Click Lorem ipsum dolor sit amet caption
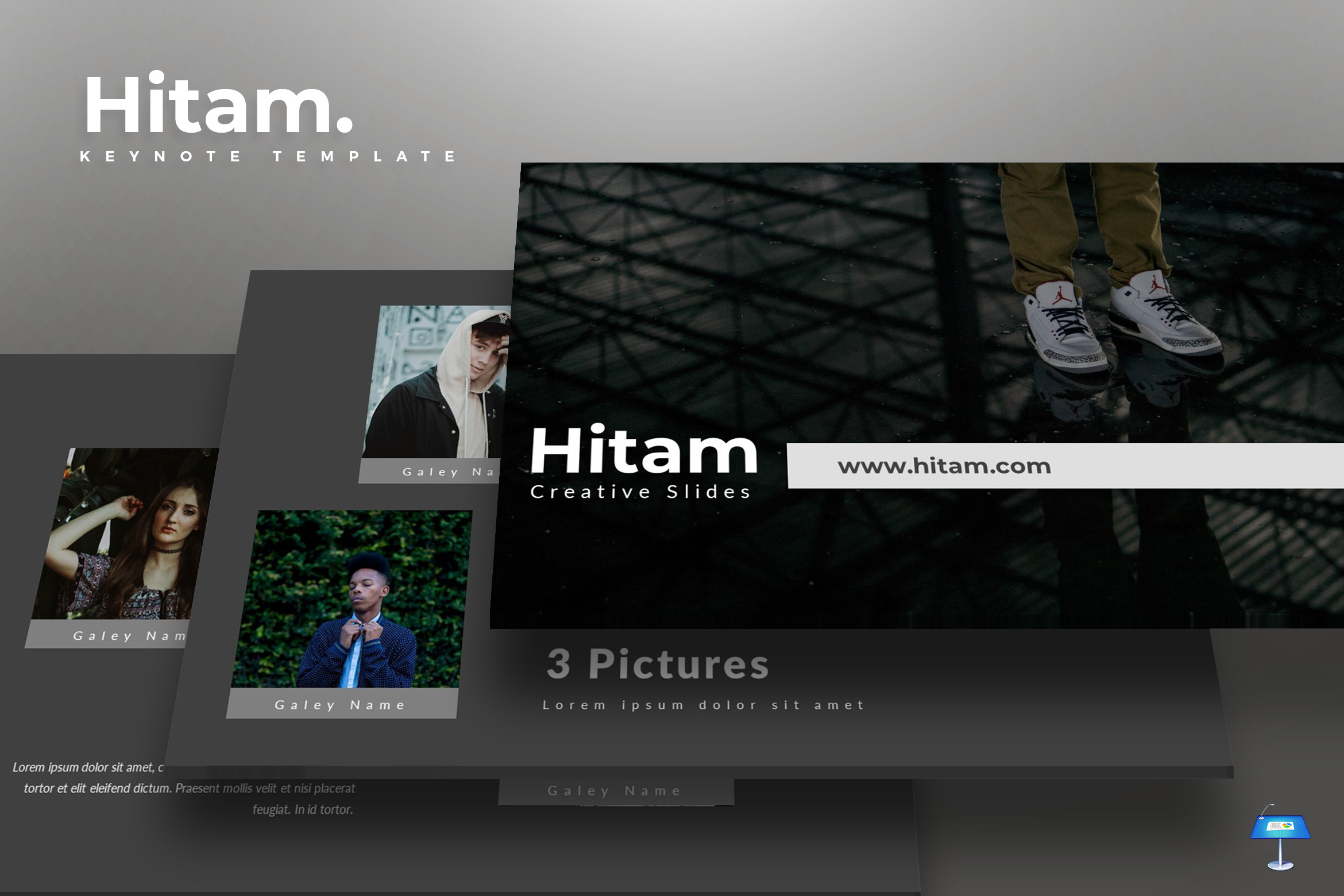Screen dimensions: 1344x896 (703, 705)
